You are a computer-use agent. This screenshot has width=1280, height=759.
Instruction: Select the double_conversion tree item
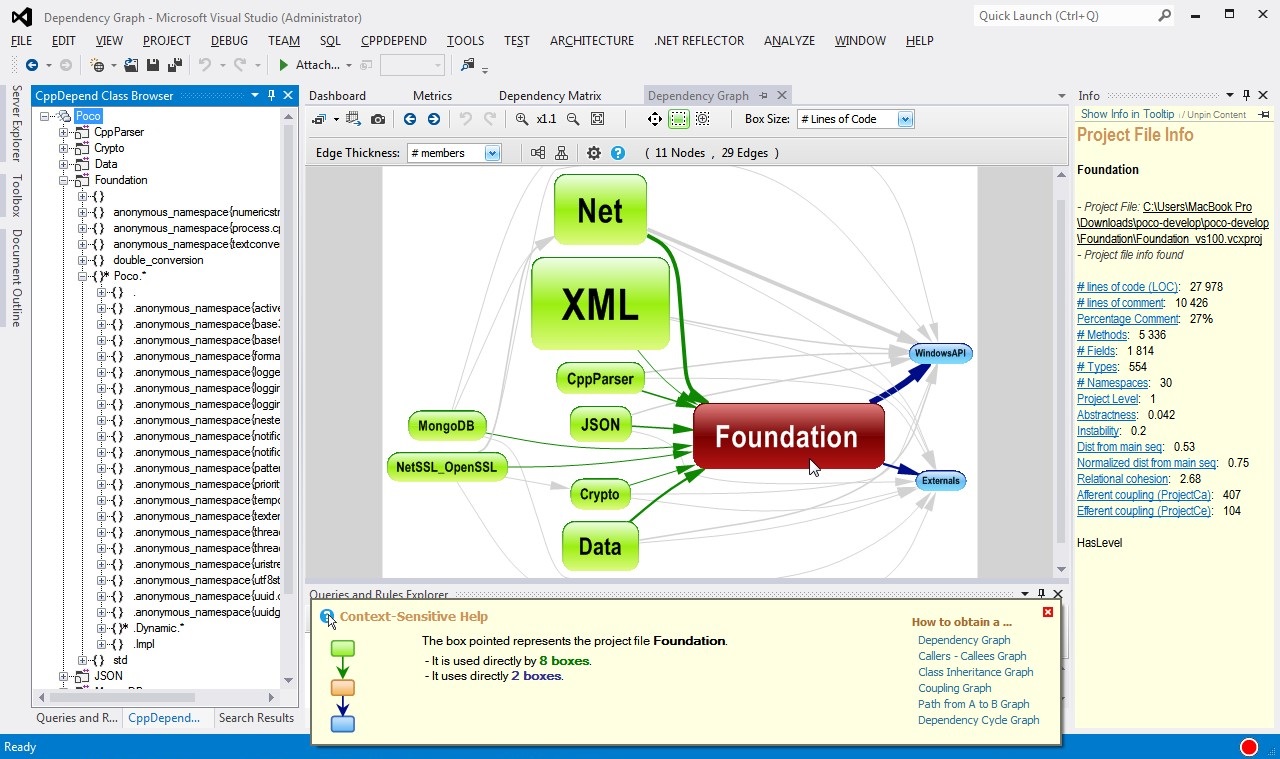pos(158,260)
